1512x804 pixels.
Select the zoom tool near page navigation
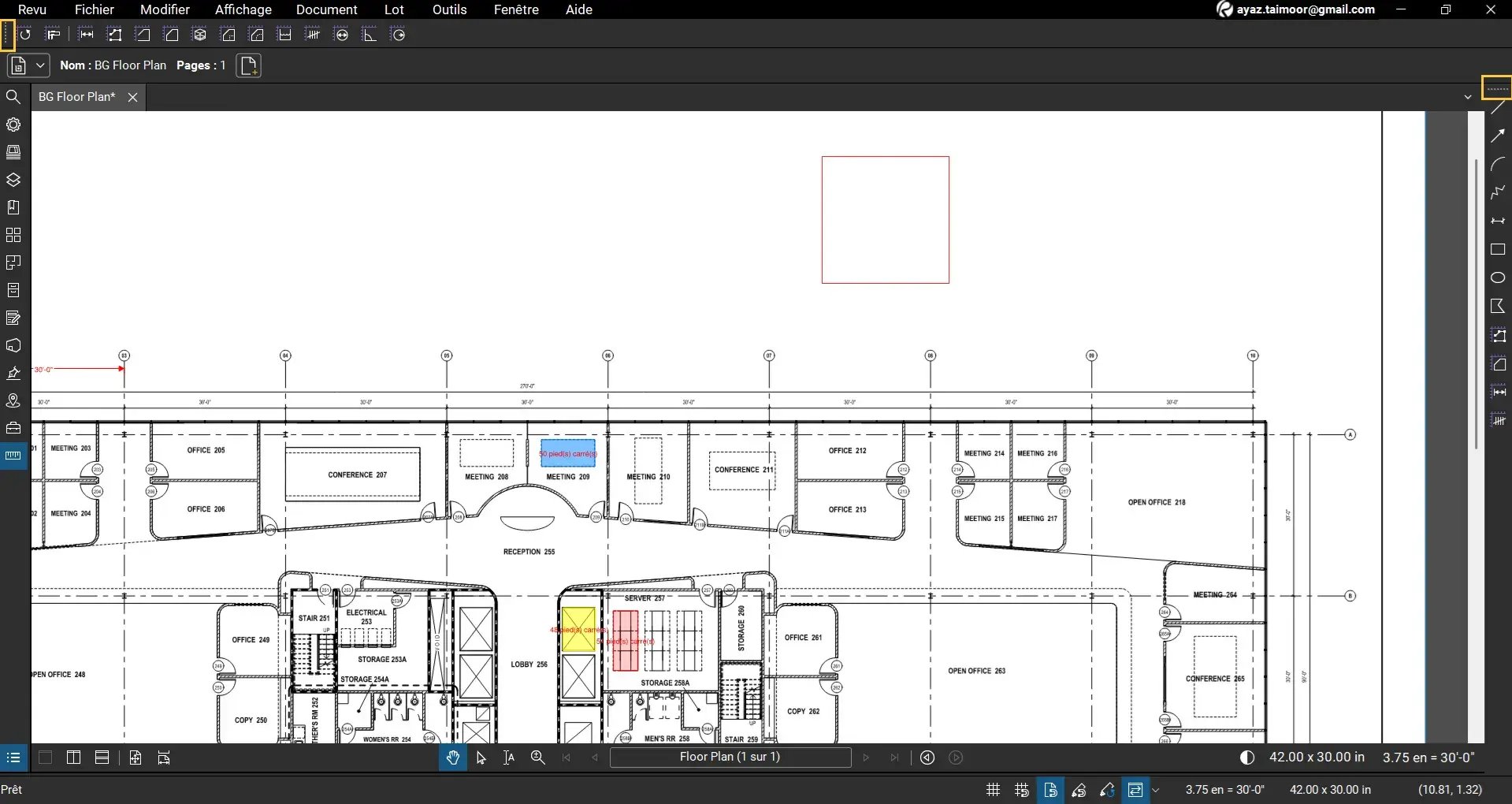pyautogui.click(x=537, y=757)
